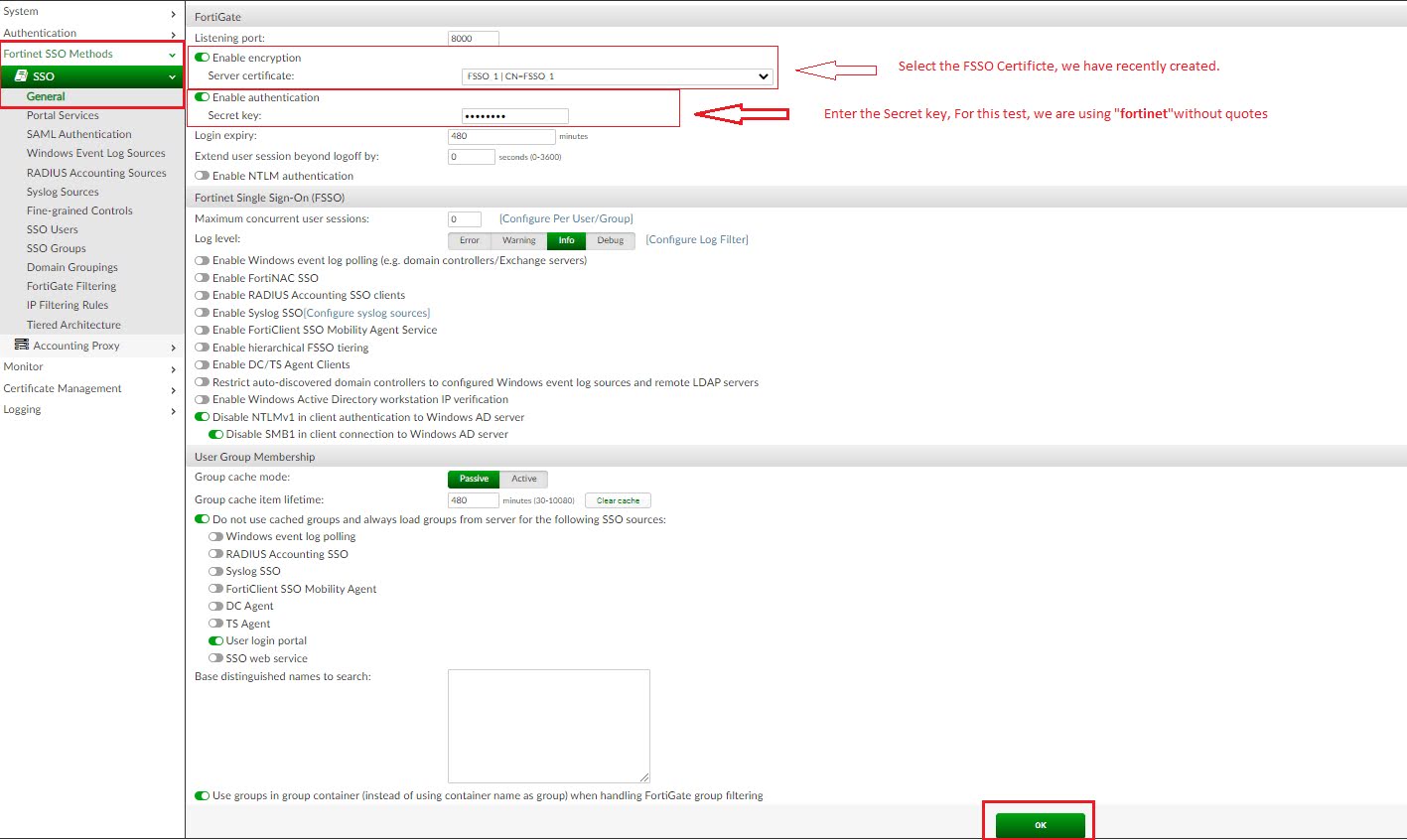
Task: Click OK to save settings
Action: pos(1041,825)
